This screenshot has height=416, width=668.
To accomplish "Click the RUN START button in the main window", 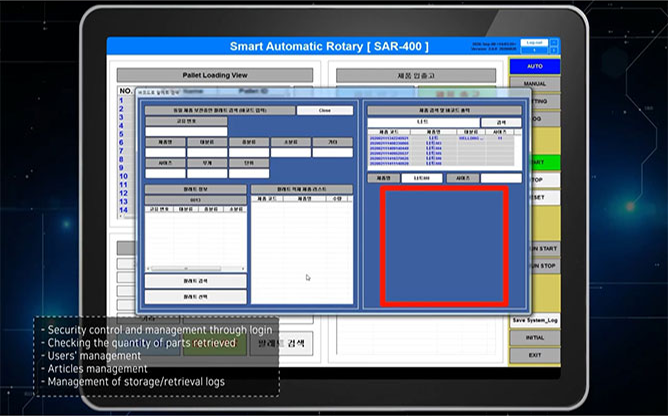I will (545, 248).
